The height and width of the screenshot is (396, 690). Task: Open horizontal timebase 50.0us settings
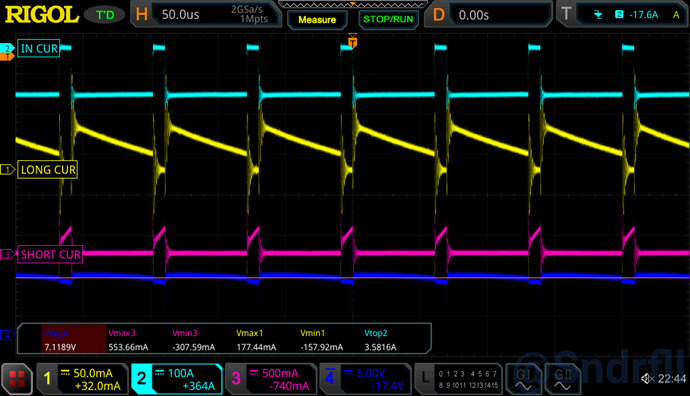(x=205, y=15)
